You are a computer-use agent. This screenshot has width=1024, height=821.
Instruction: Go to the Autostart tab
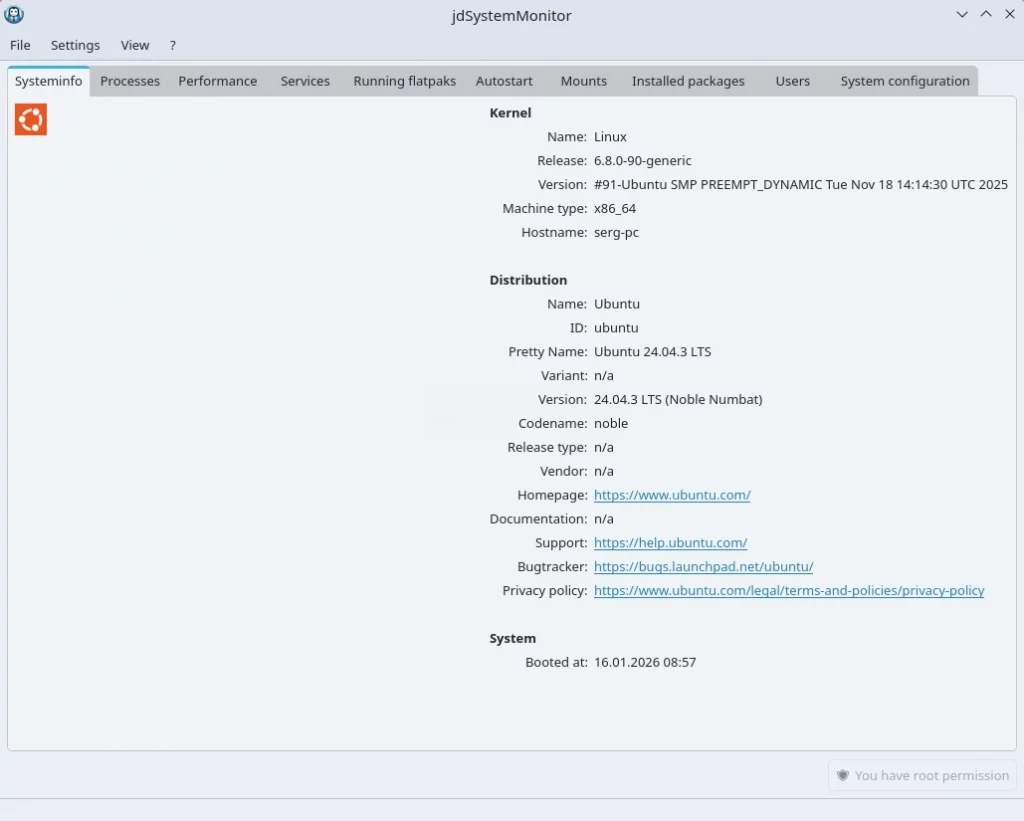click(x=504, y=81)
